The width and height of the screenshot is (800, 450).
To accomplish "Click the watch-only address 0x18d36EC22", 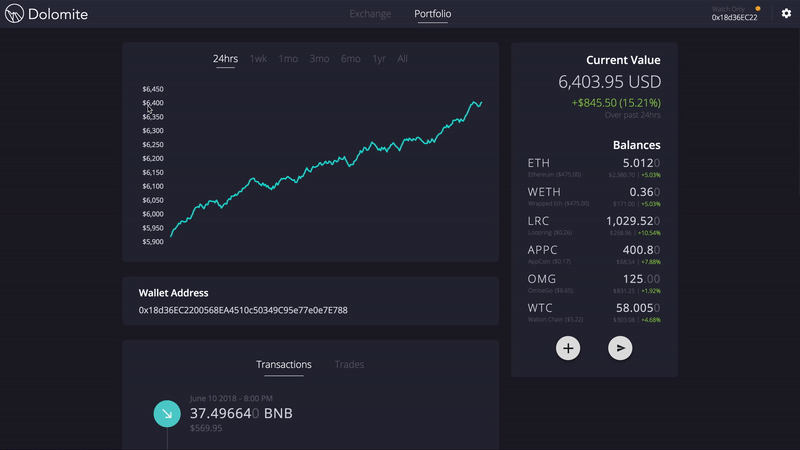I will [x=734, y=18].
